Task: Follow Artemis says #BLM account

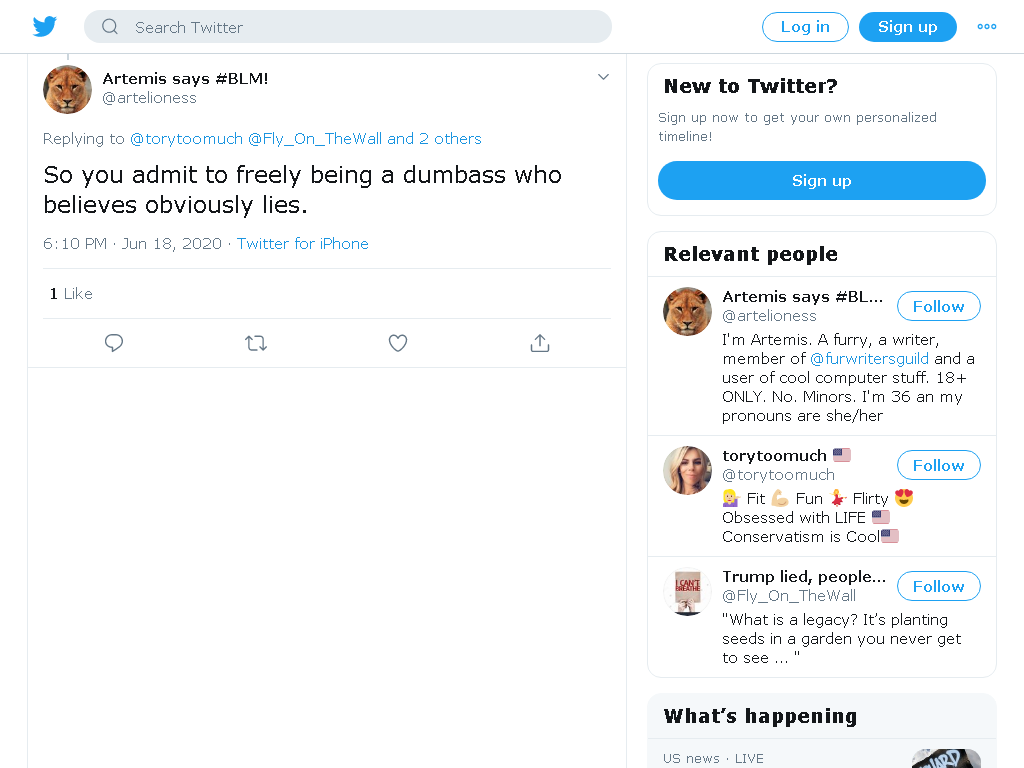Action: click(x=938, y=306)
